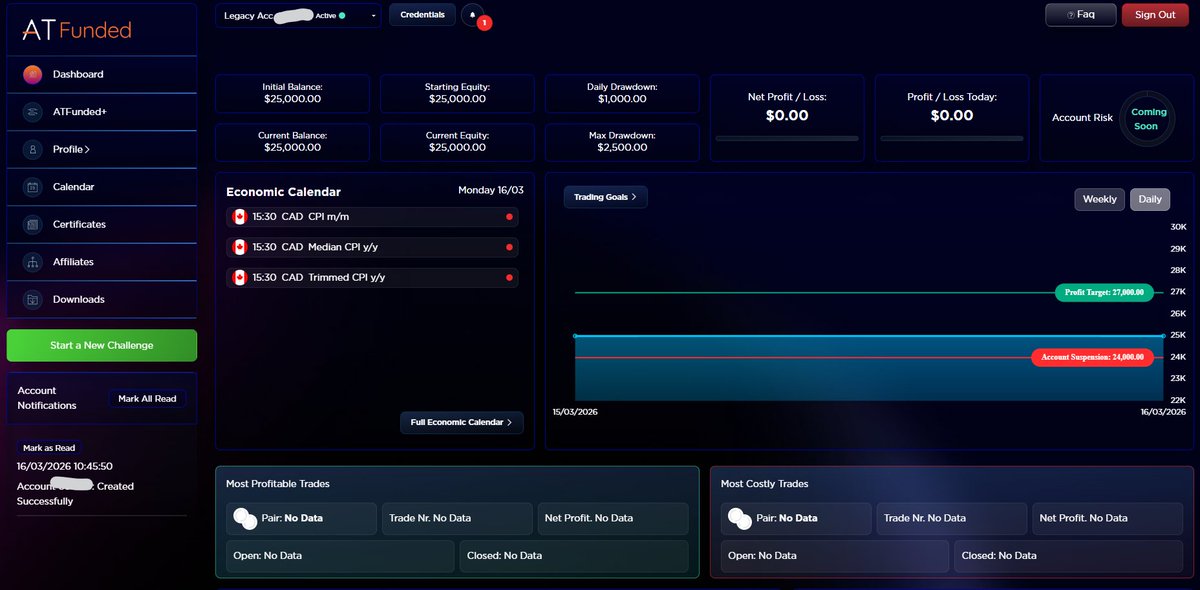Viewport: 1200px width, 590px height.
Task: Click the Max Drawdown $2,500.00 card
Action: pos(621,142)
